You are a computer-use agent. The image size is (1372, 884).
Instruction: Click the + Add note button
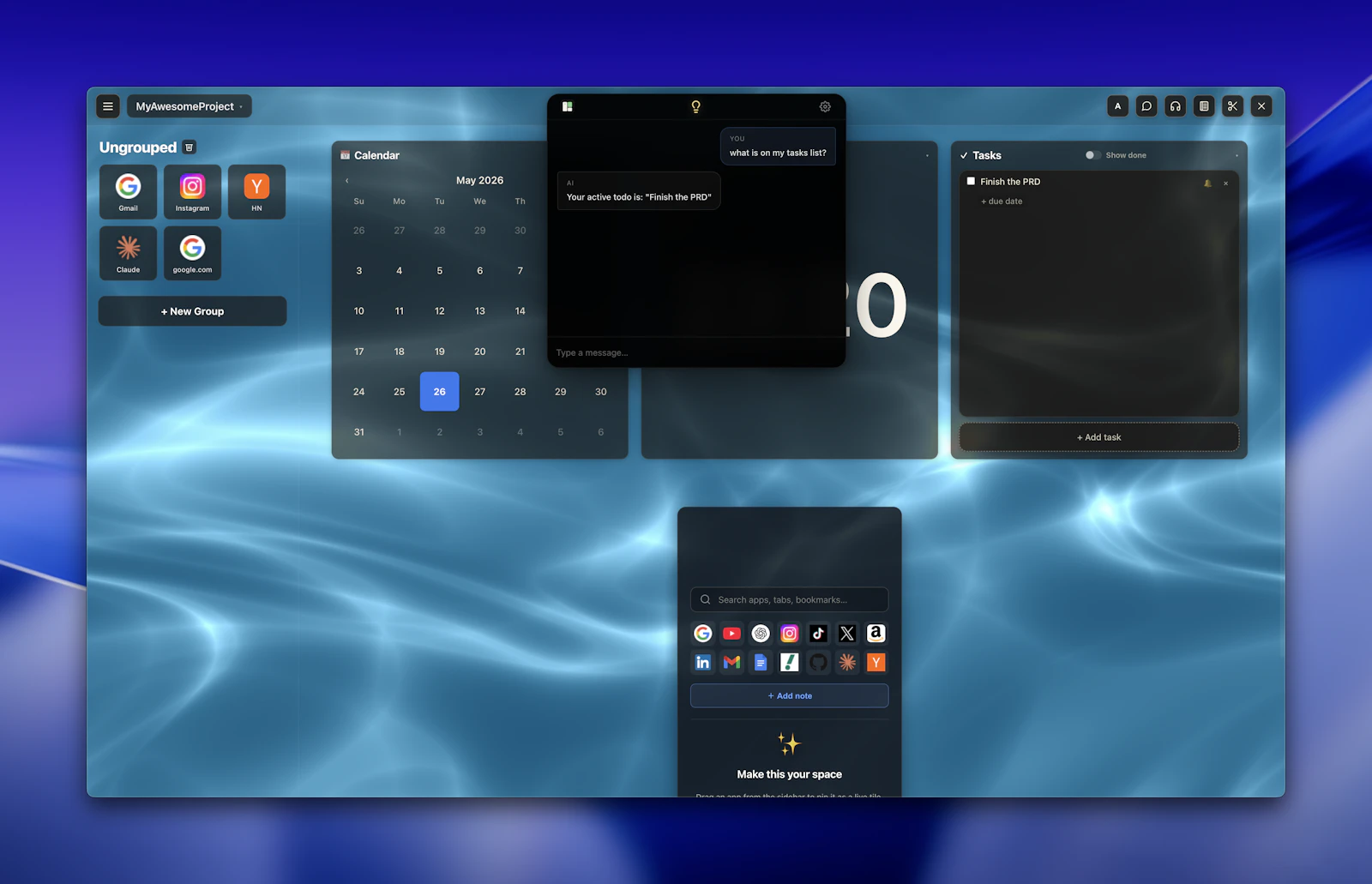tap(789, 695)
